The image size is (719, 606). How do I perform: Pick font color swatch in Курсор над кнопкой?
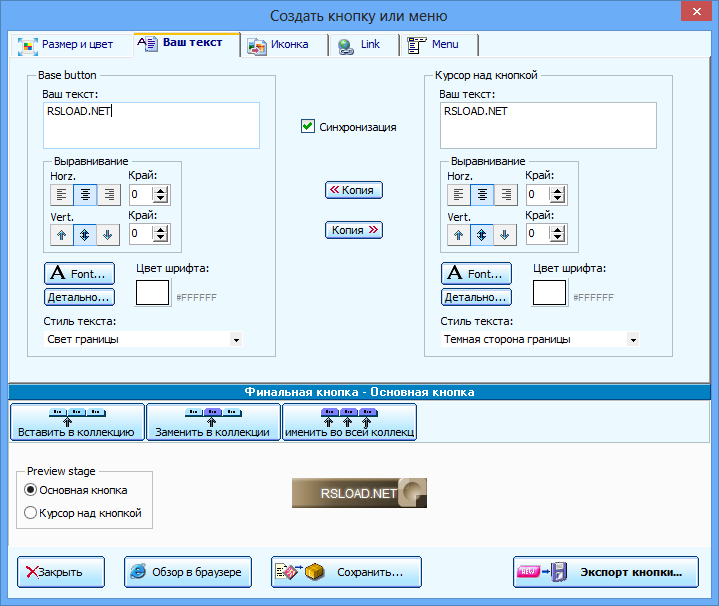(549, 292)
